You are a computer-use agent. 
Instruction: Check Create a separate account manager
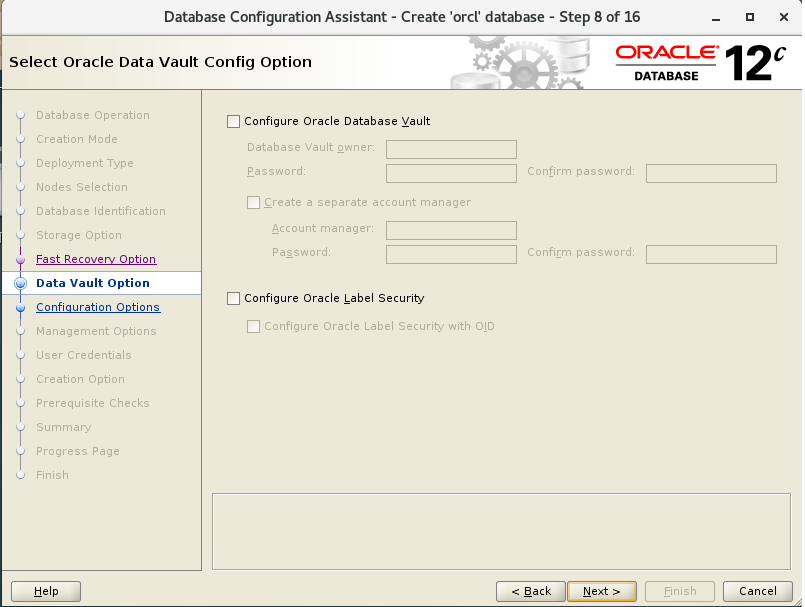coord(254,202)
